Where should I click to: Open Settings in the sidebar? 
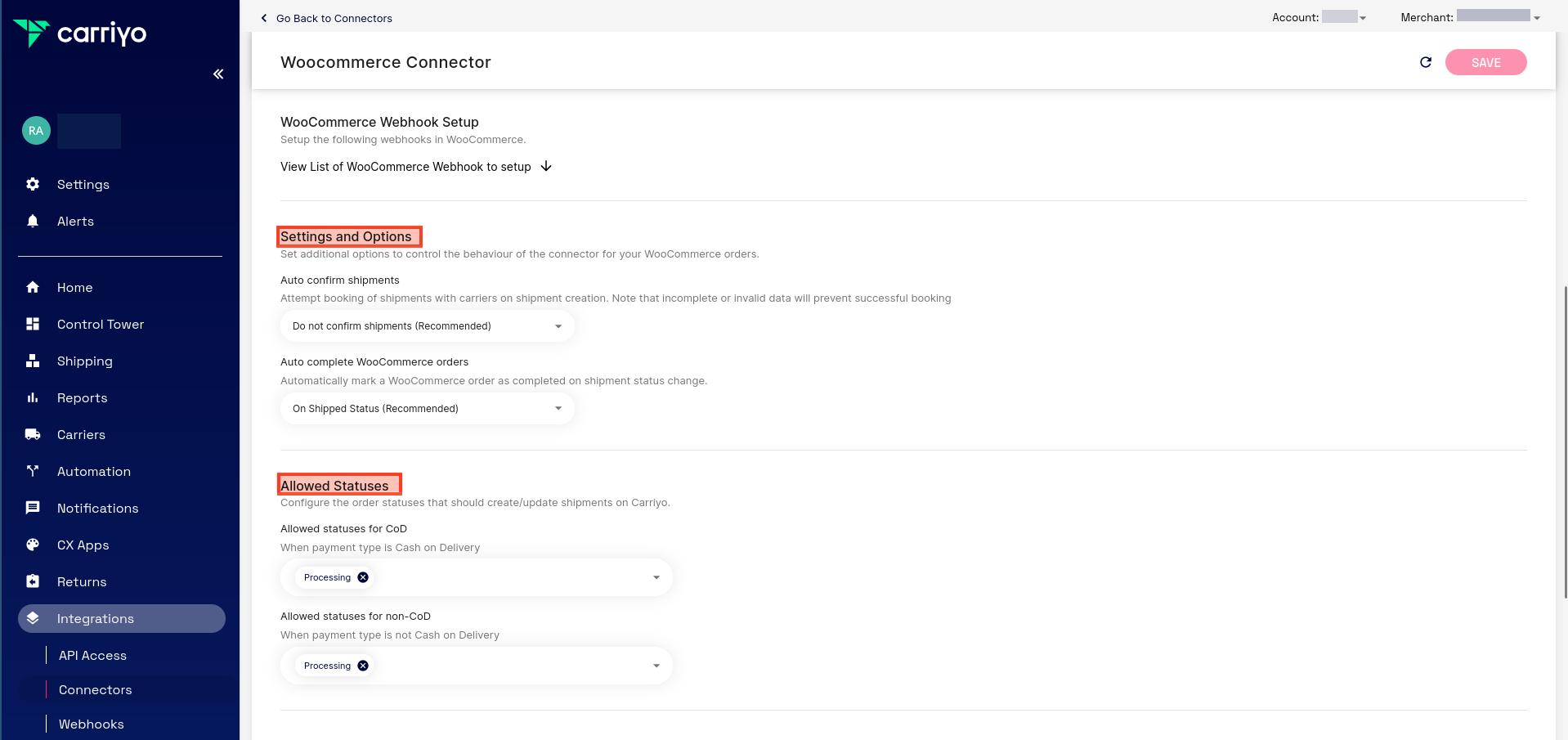click(83, 185)
